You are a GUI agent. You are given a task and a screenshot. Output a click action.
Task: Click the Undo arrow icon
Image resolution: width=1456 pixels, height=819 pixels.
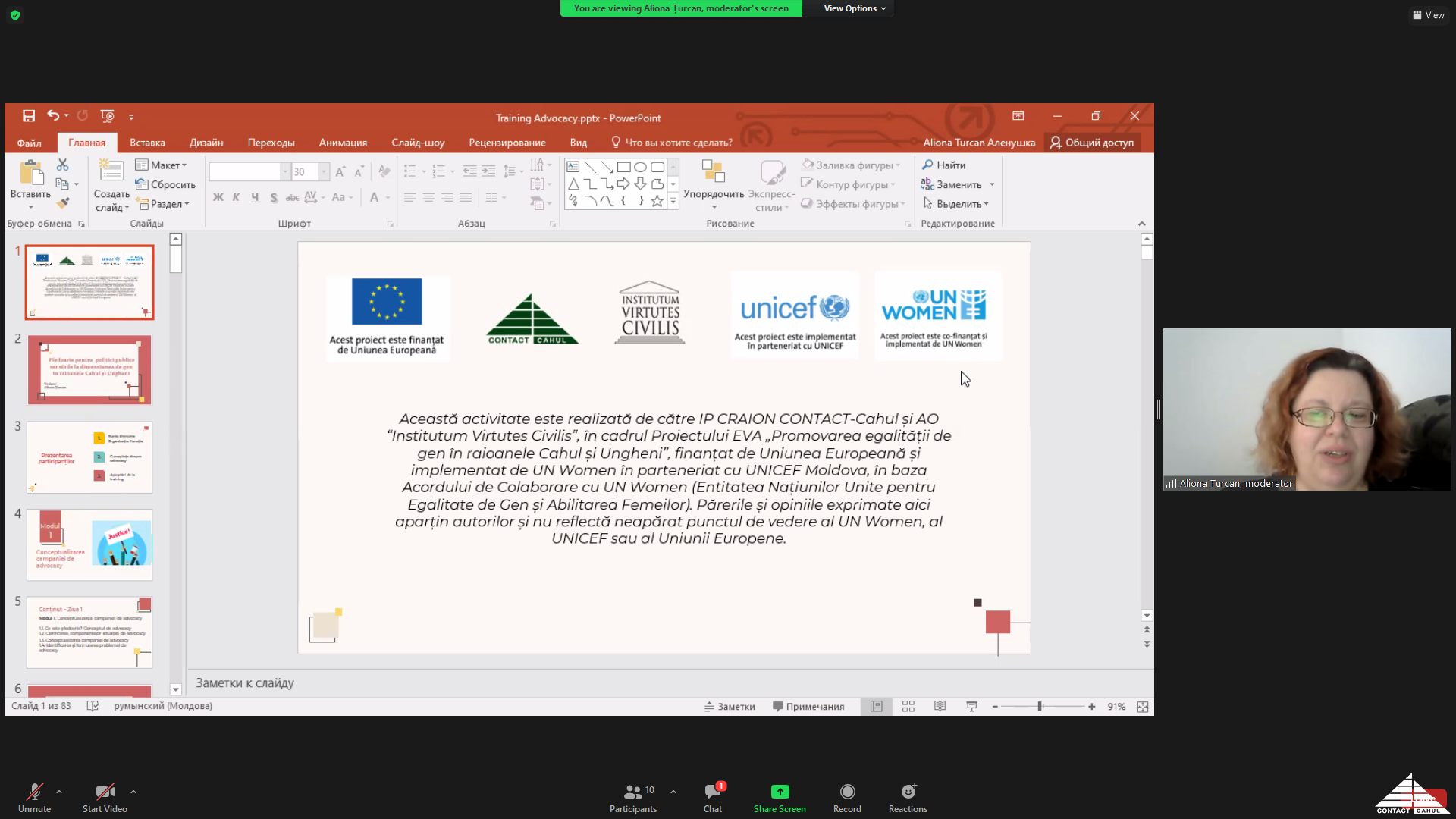(x=52, y=115)
